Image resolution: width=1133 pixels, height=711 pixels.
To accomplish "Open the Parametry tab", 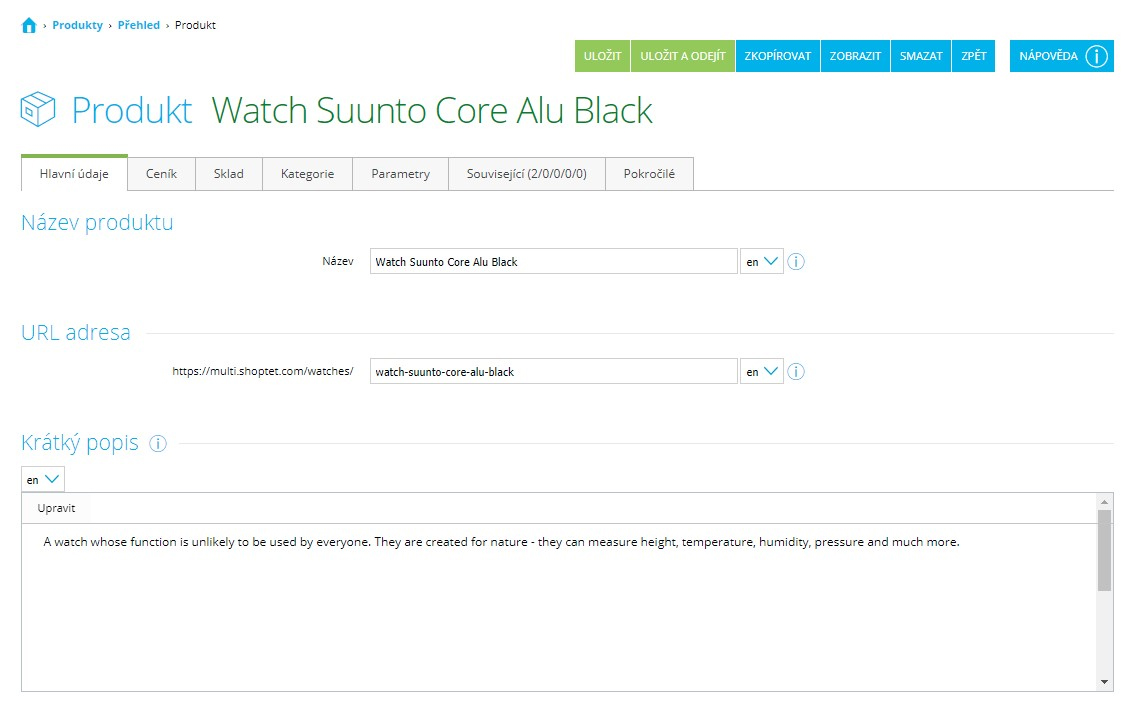I will tap(400, 174).
